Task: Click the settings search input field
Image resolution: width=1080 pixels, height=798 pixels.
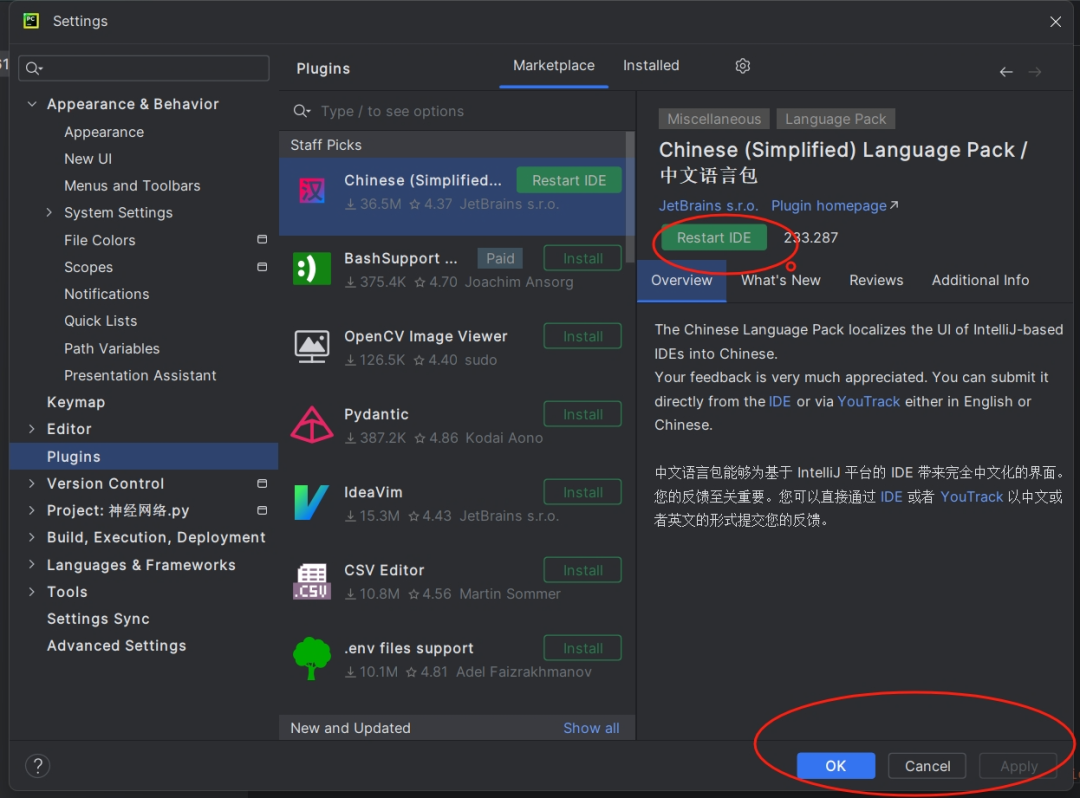Action: pos(143,68)
